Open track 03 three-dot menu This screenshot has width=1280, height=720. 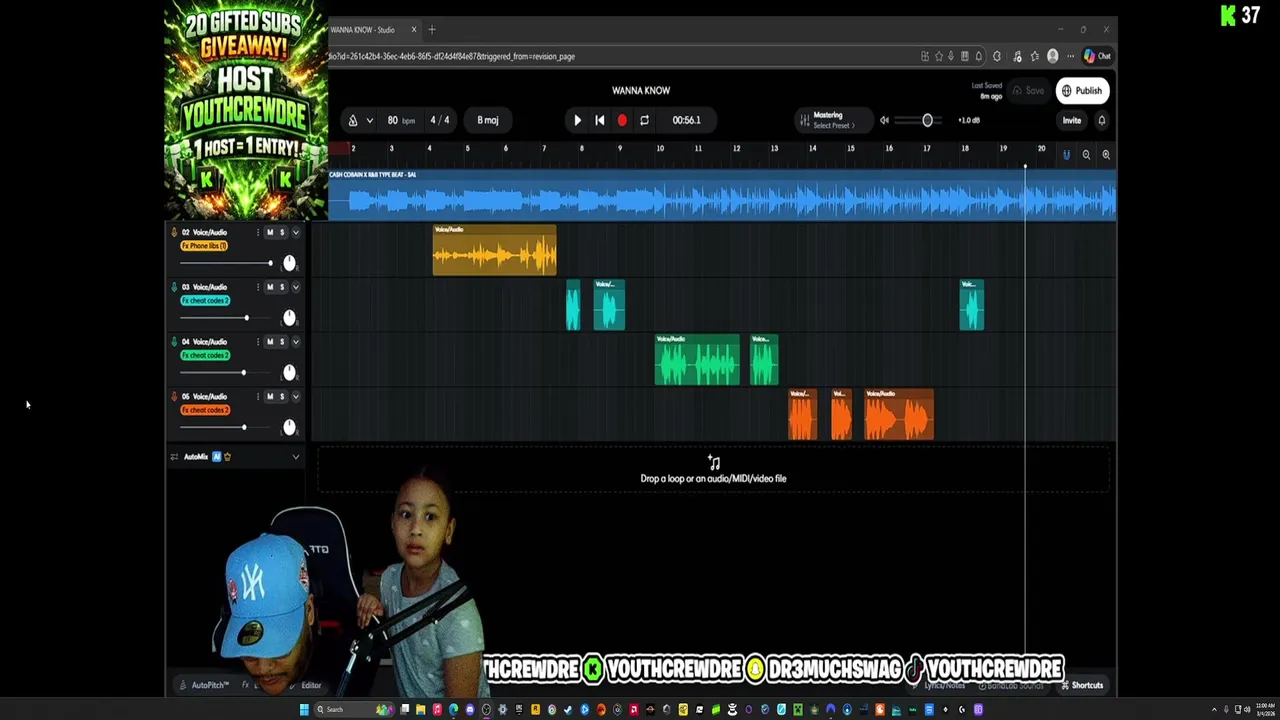257,287
